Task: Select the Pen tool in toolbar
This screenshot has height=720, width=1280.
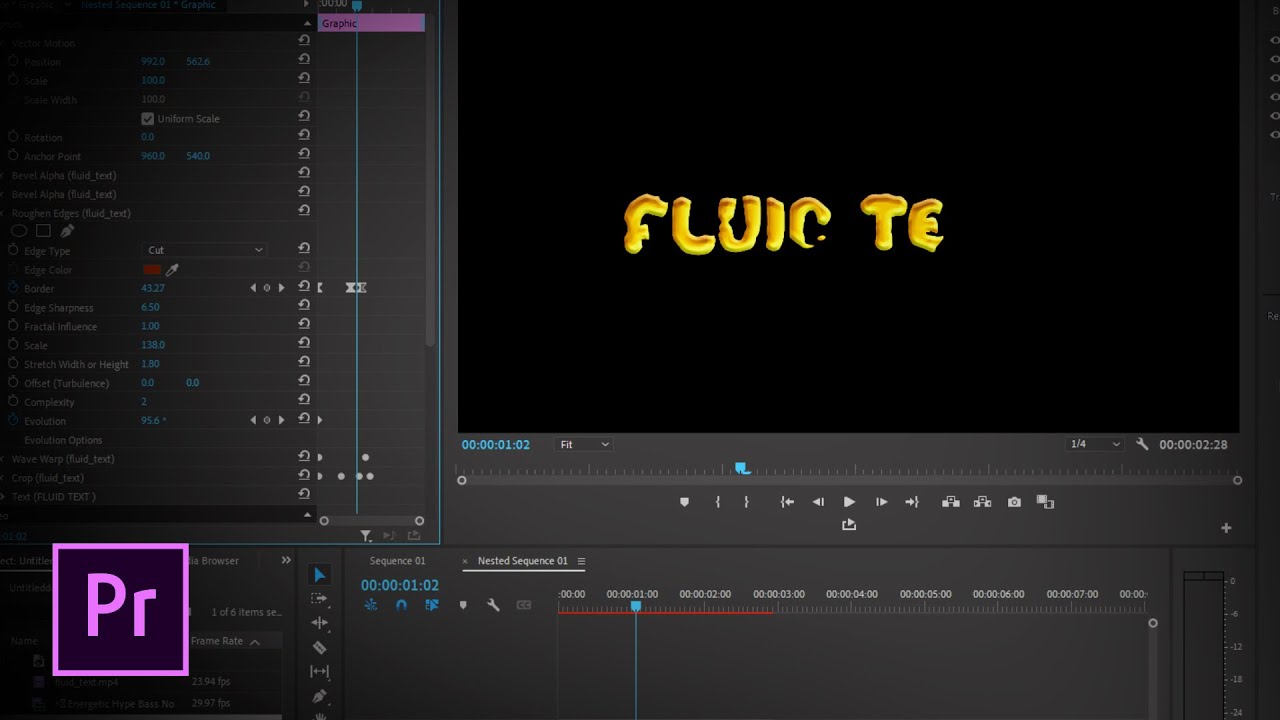Action: [319, 695]
